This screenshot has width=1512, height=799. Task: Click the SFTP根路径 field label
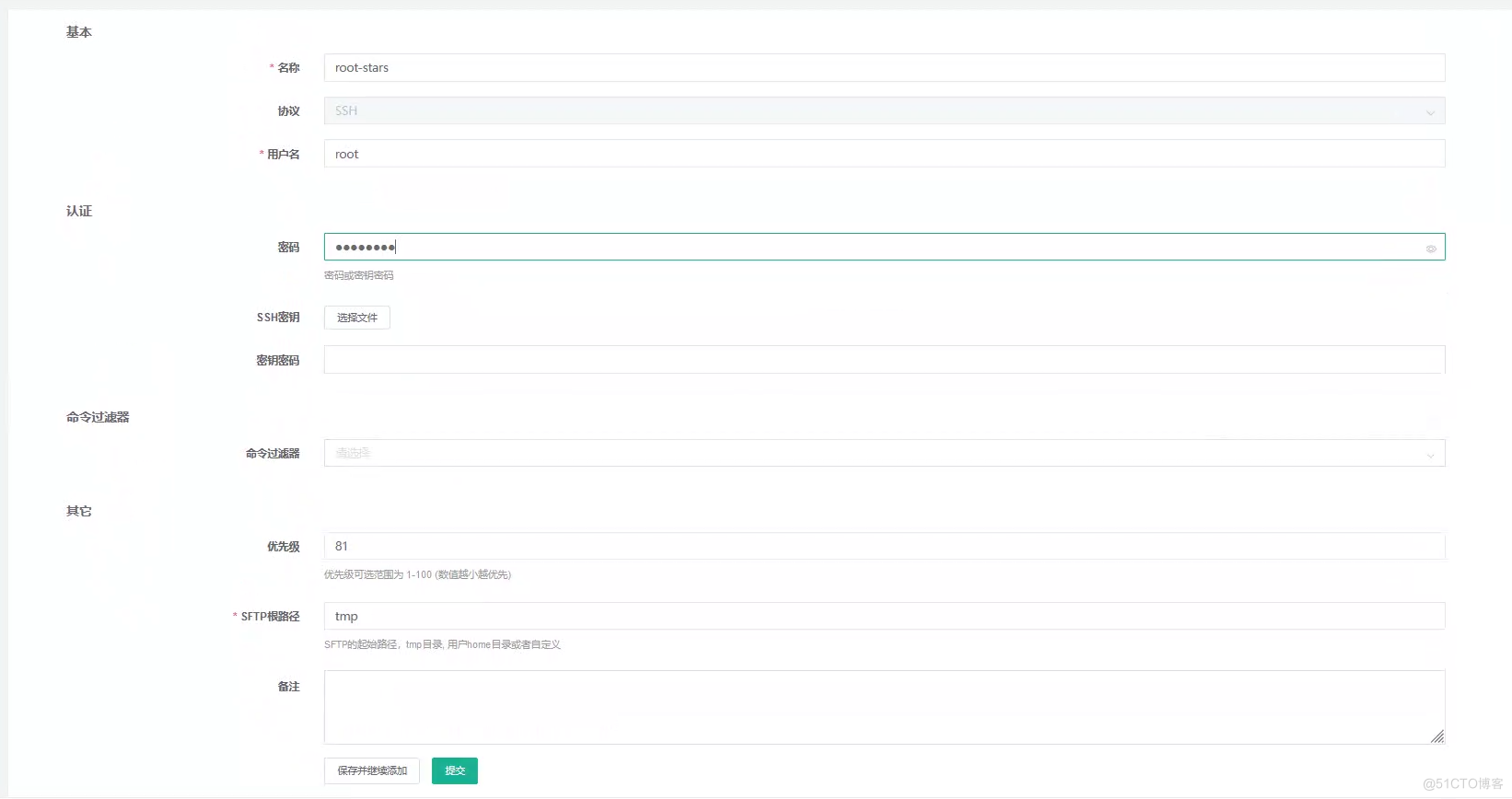click(271, 616)
